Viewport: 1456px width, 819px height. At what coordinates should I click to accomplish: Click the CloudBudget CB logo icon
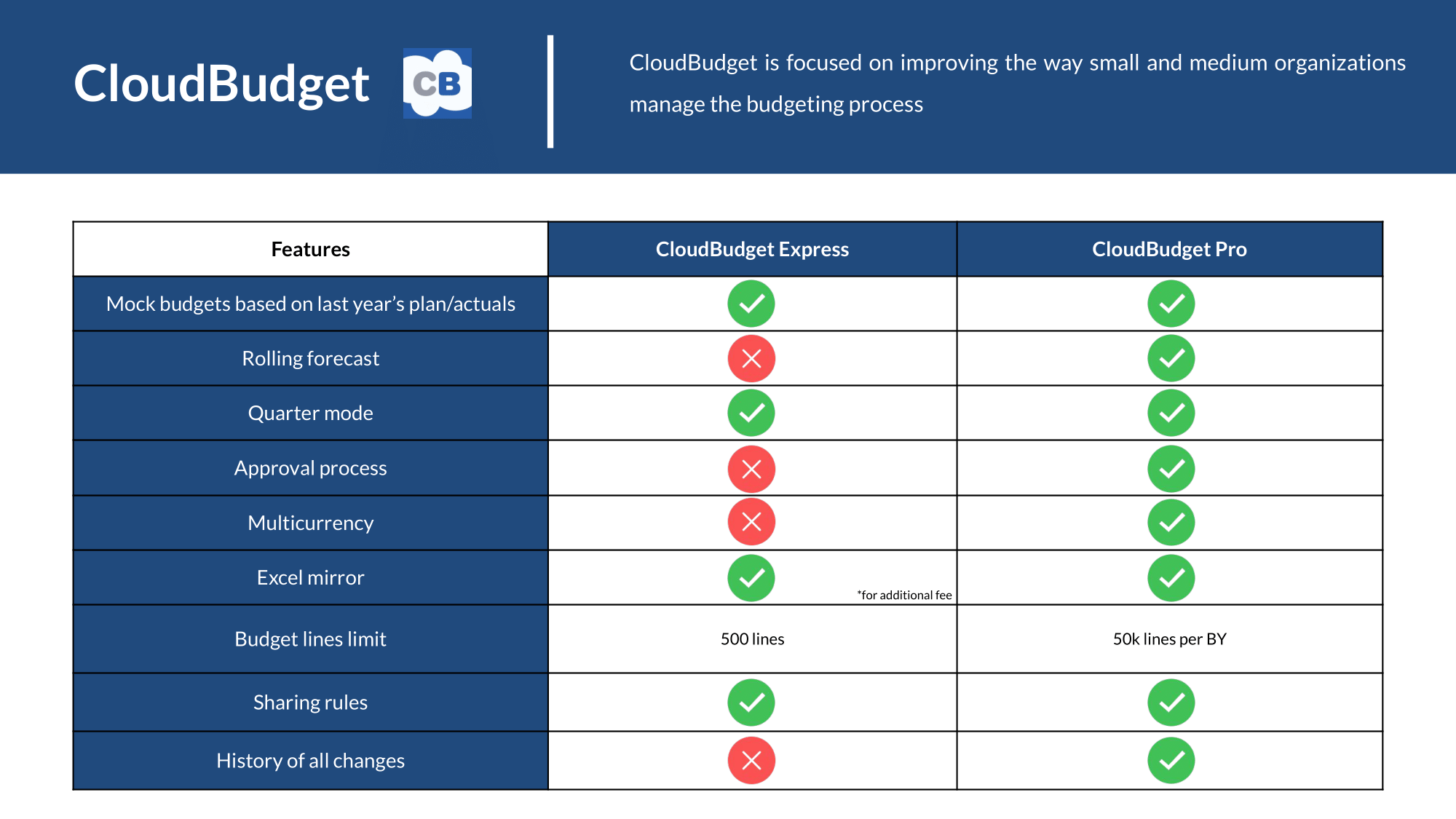coord(437,83)
